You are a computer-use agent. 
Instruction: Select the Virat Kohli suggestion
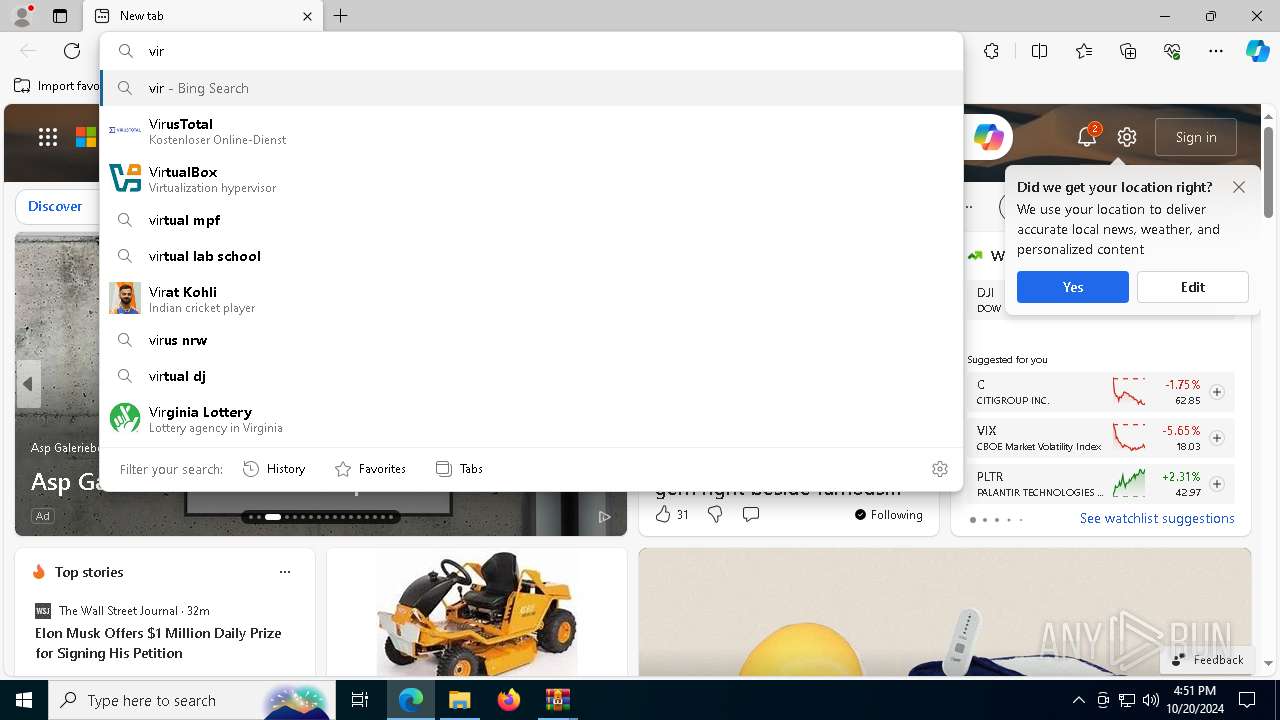(531, 299)
